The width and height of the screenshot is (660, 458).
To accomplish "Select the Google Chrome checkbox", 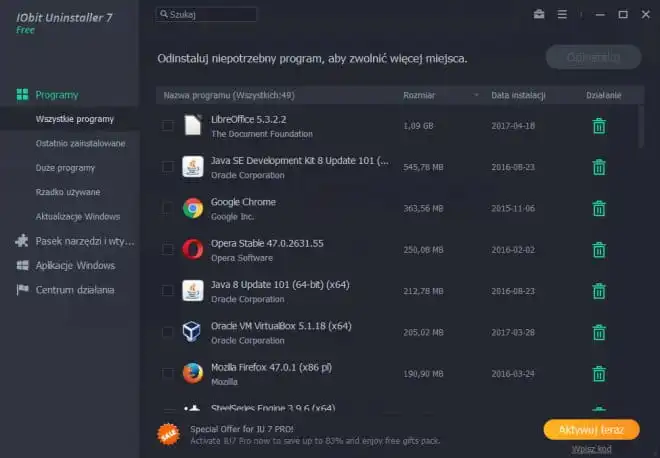I will pos(168,208).
